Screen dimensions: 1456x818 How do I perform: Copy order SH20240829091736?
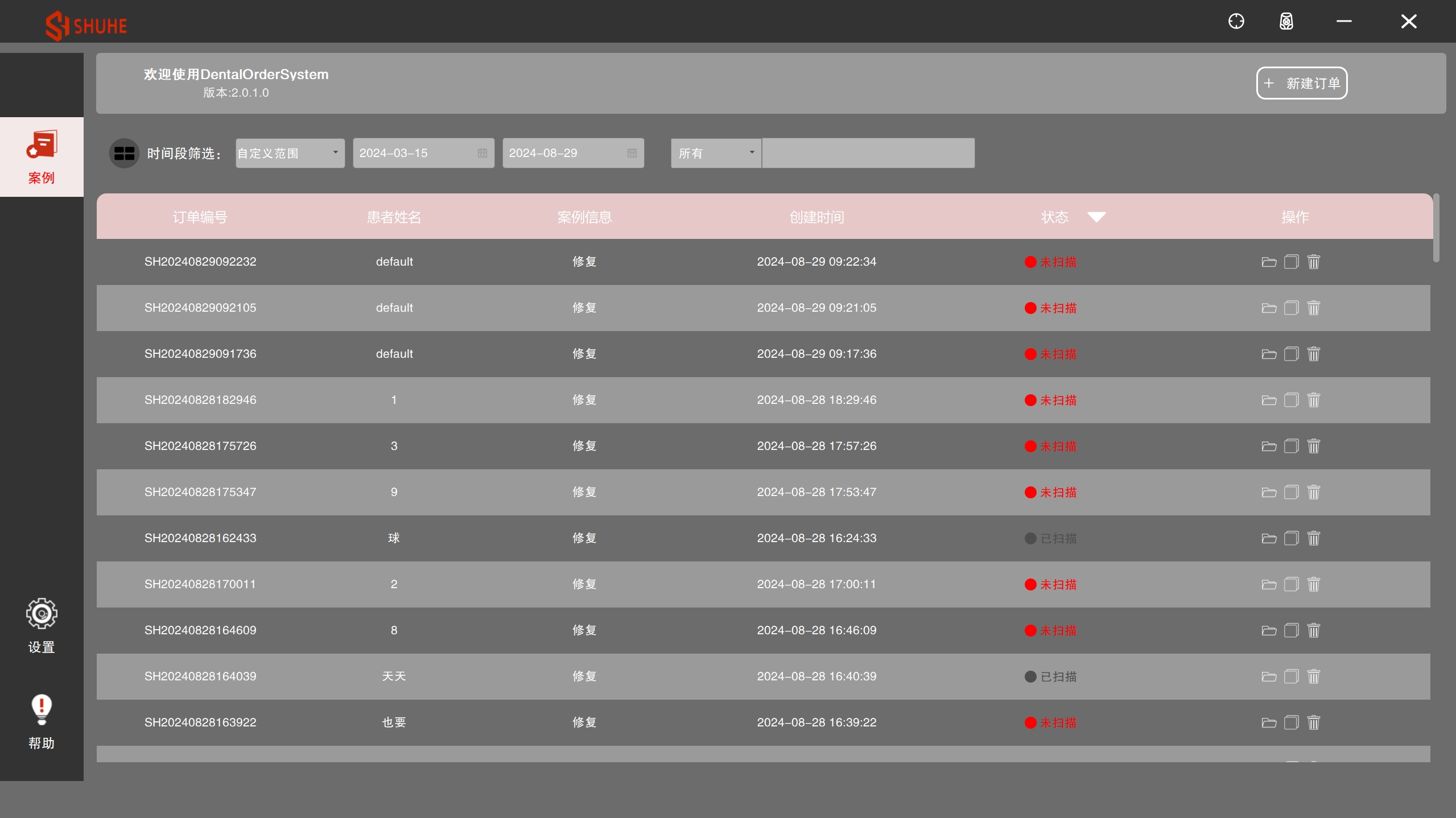point(1292,354)
